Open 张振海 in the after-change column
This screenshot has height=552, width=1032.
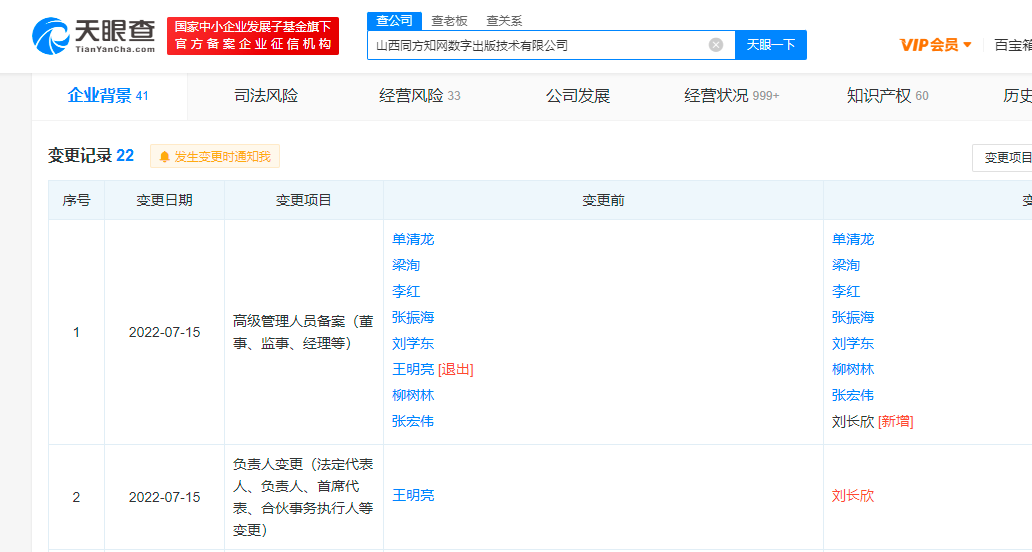(x=853, y=318)
